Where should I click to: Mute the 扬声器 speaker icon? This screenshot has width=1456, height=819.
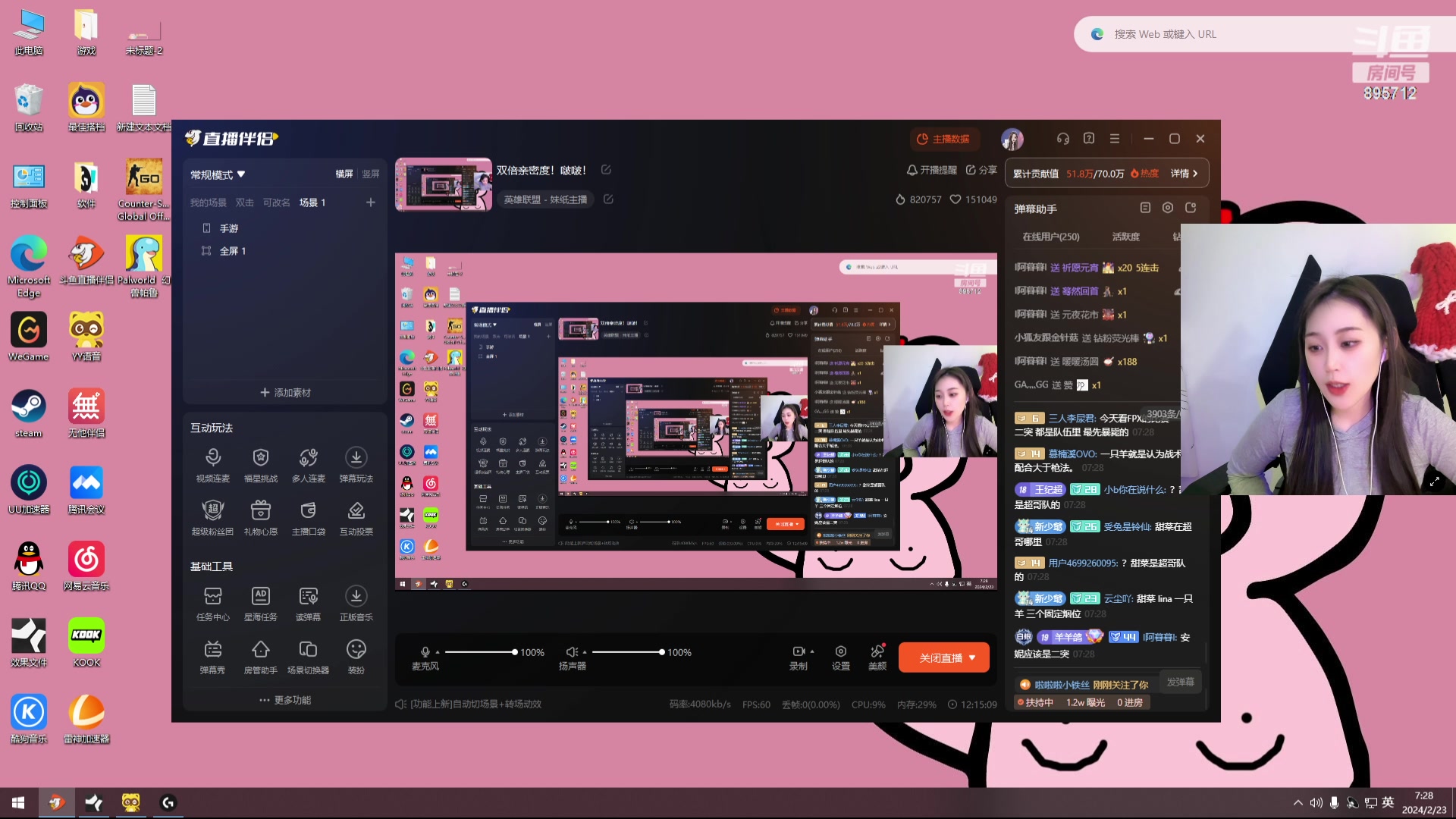572,652
